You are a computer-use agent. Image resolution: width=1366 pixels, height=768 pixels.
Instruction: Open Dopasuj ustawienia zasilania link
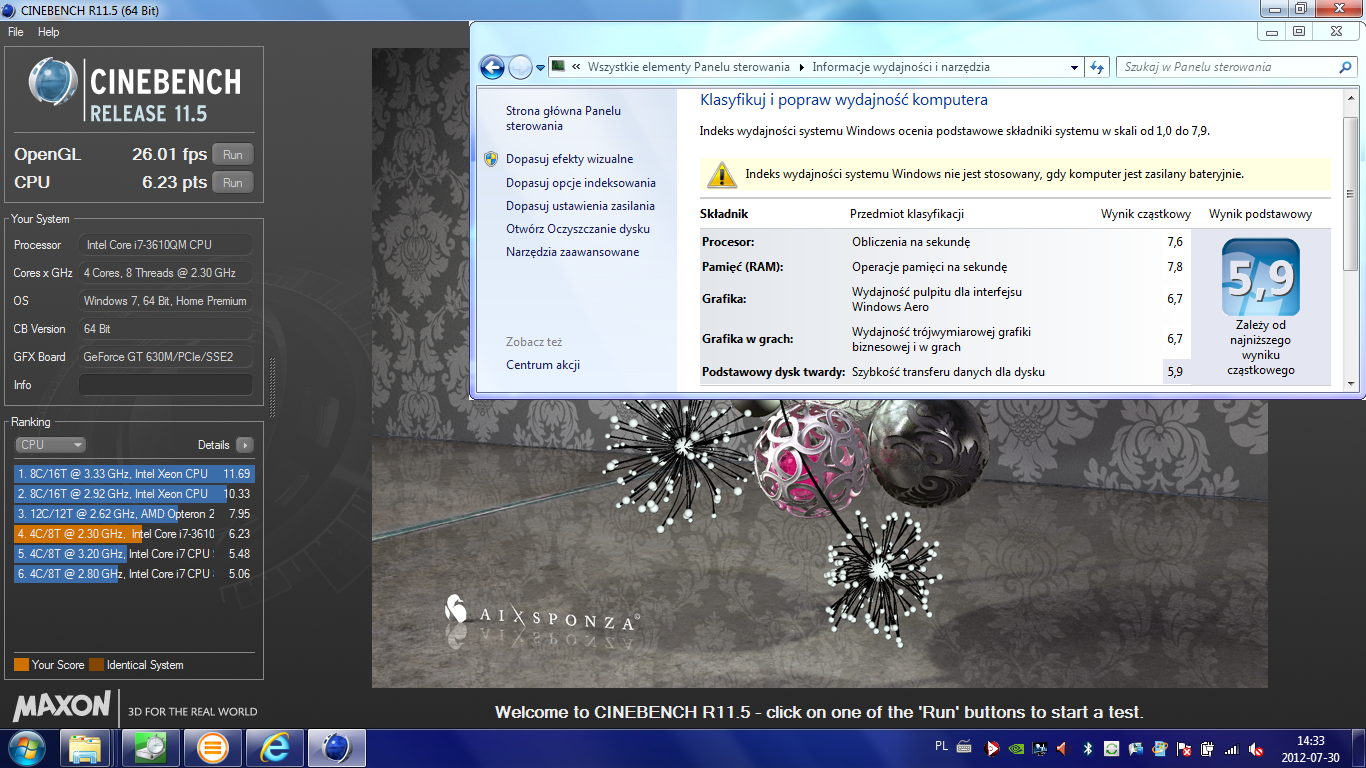580,206
